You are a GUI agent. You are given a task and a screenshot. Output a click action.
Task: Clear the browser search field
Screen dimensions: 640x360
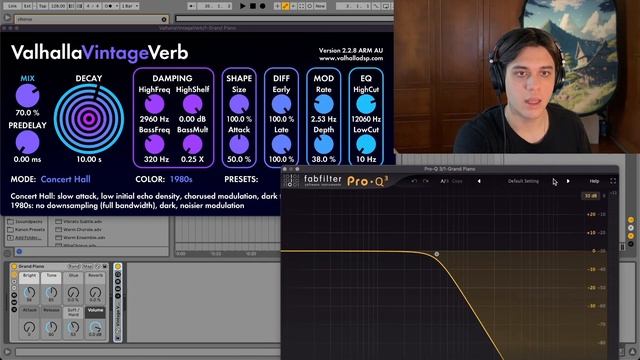pyautogui.click(x=164, y=19)
